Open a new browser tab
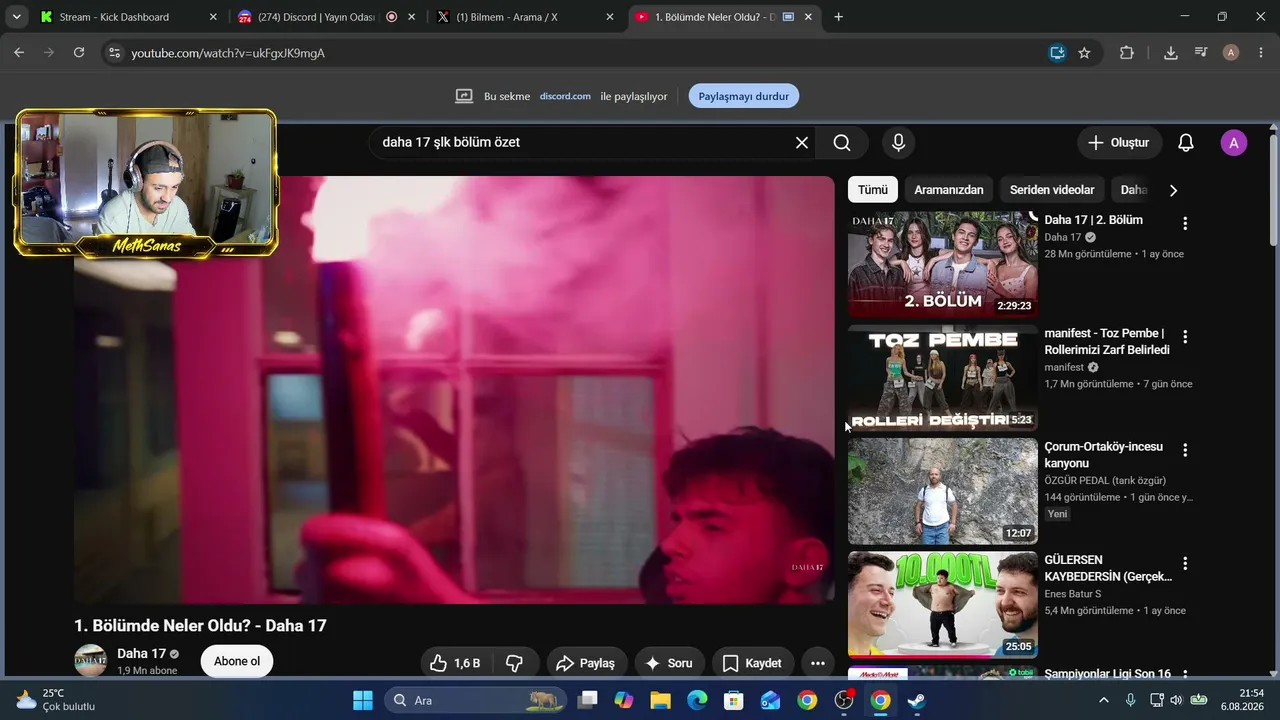Viewport: 1280px width, 720px height. pos(838,17)
